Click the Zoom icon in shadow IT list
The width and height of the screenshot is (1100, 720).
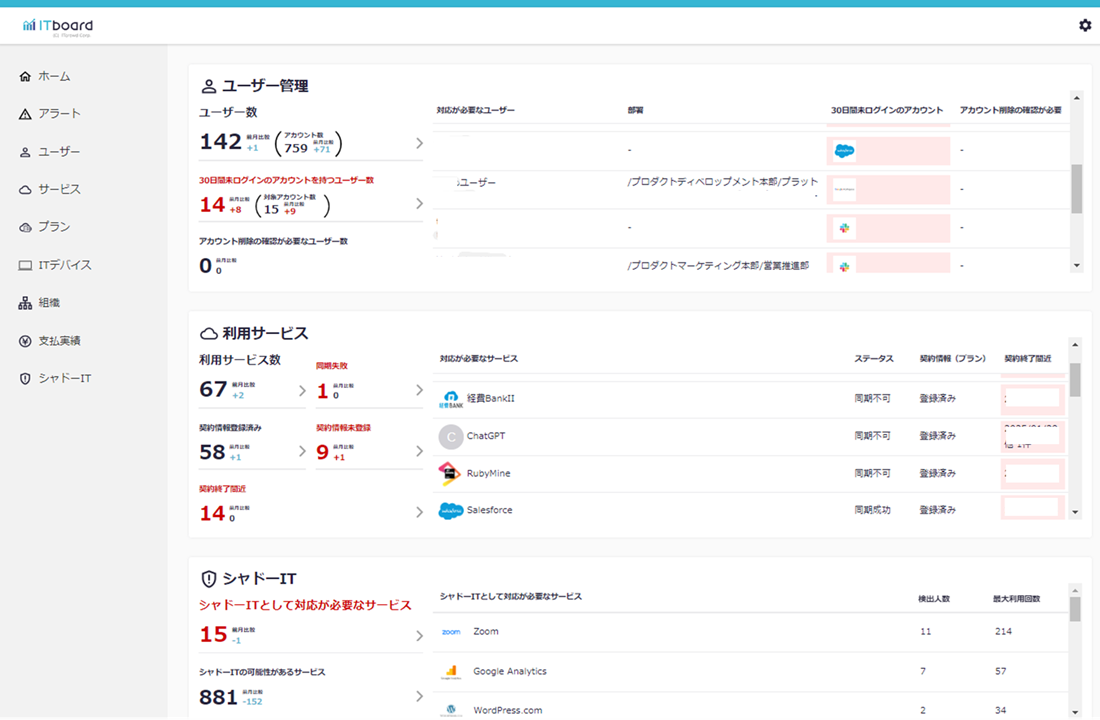(450, 631)
